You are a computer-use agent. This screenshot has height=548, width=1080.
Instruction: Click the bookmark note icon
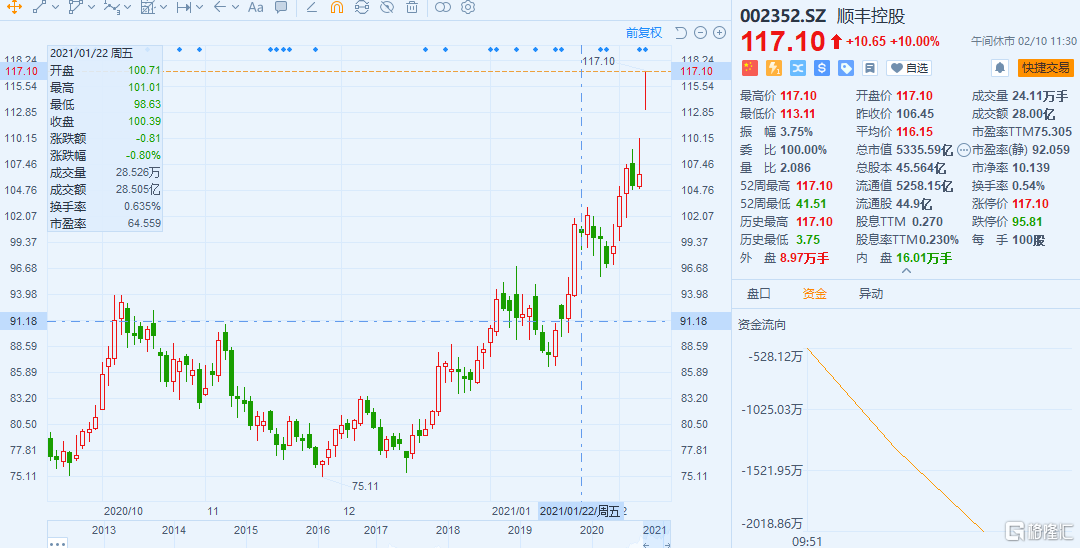coord(869,67)
